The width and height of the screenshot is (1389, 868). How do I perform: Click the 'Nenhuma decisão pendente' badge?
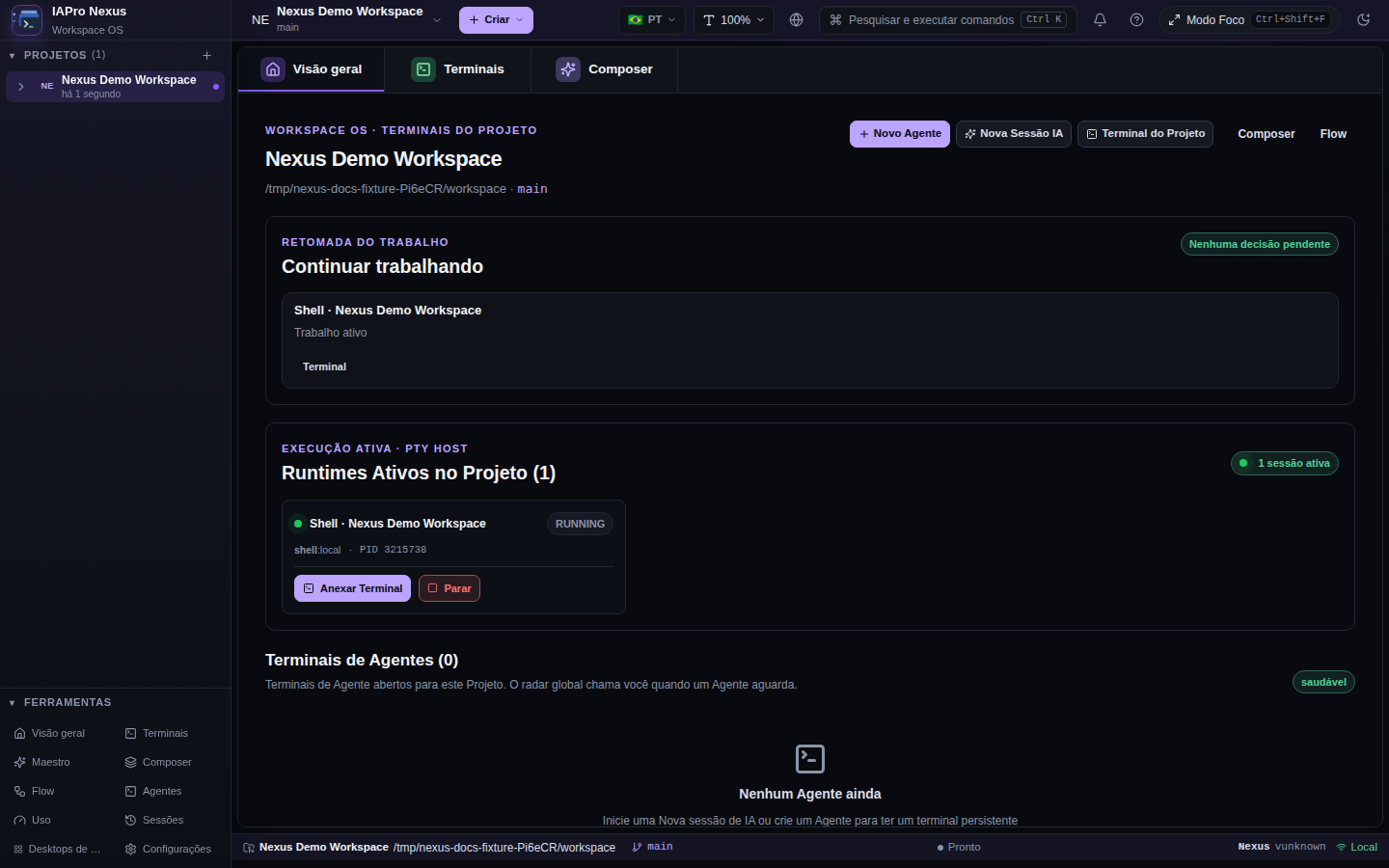[x=1260, y=244]
